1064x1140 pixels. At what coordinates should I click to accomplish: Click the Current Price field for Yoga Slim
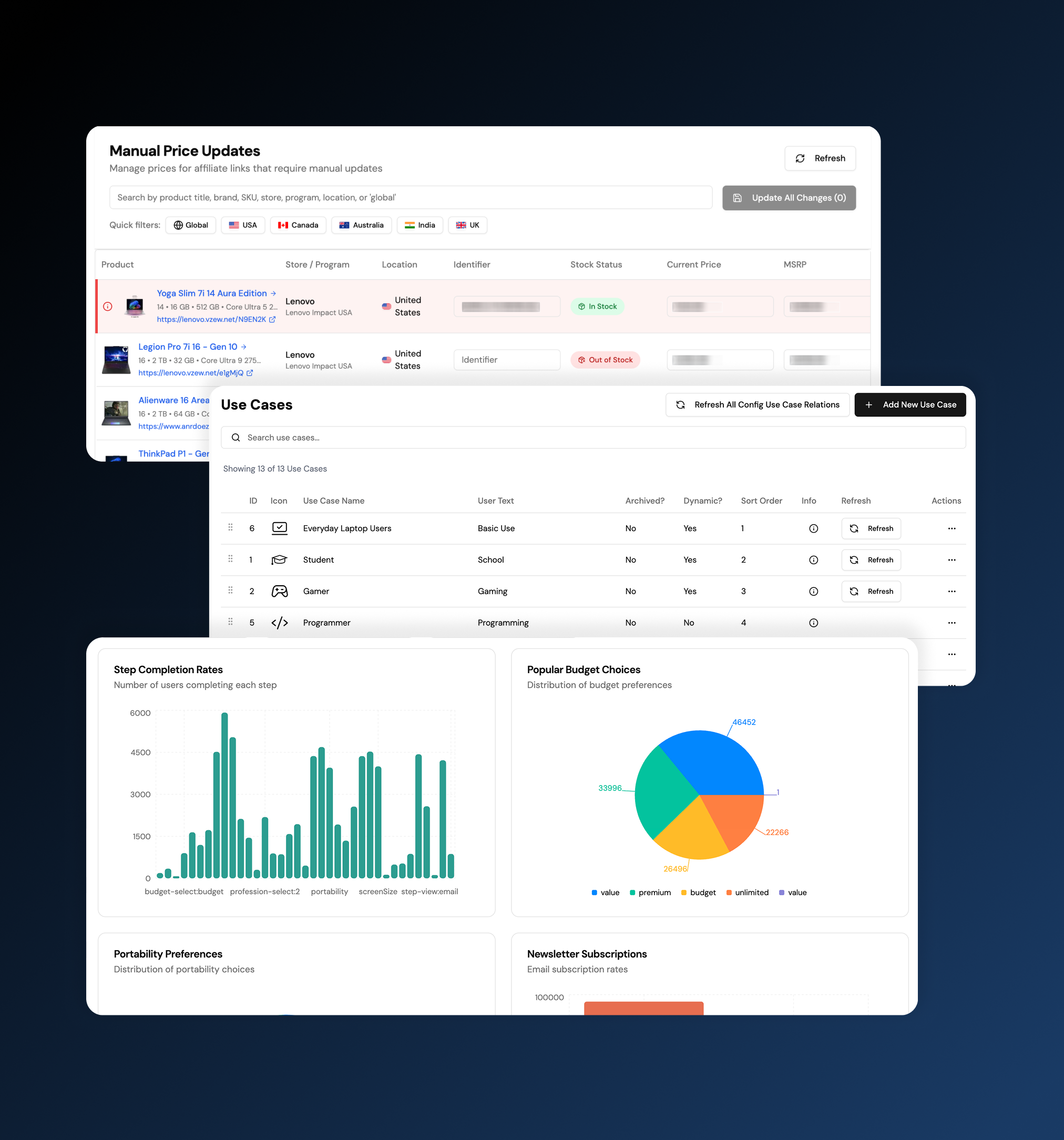click(720, 306)
